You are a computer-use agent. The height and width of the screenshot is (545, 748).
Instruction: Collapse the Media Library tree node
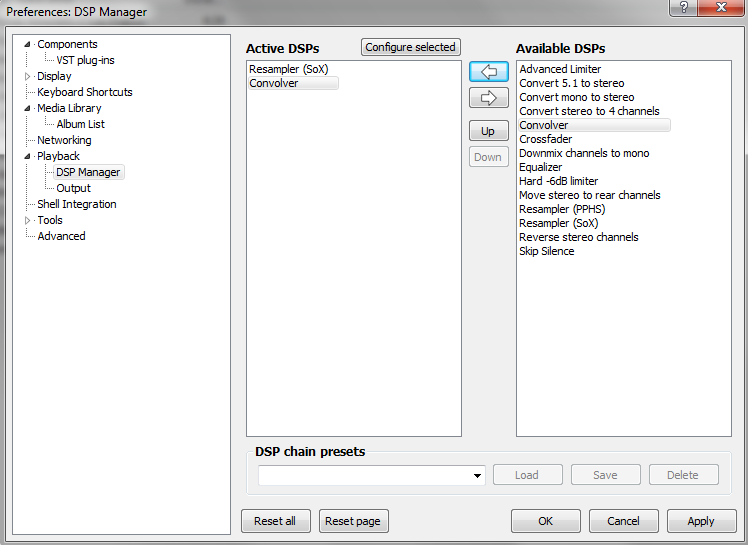27,108
